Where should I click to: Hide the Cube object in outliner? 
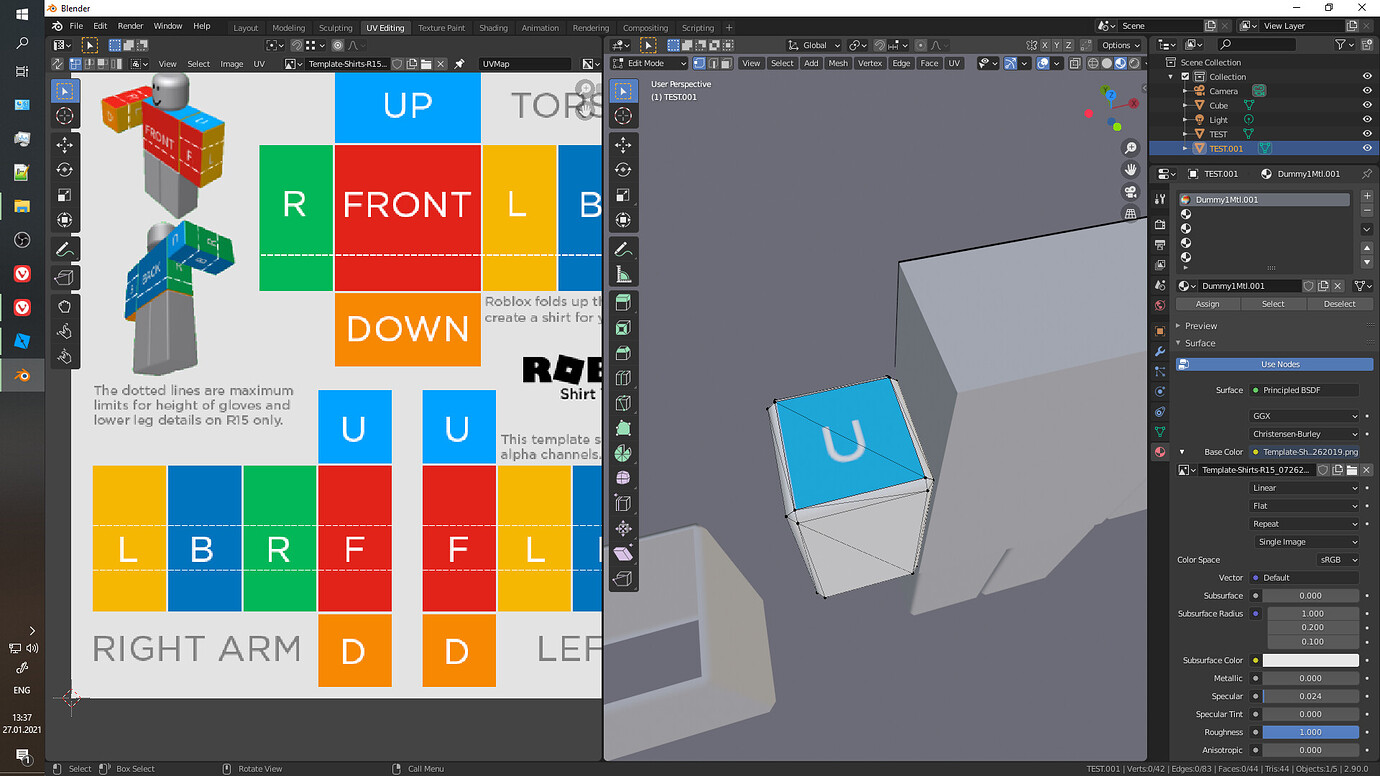pyautogui.click(x=1367, y=105)
